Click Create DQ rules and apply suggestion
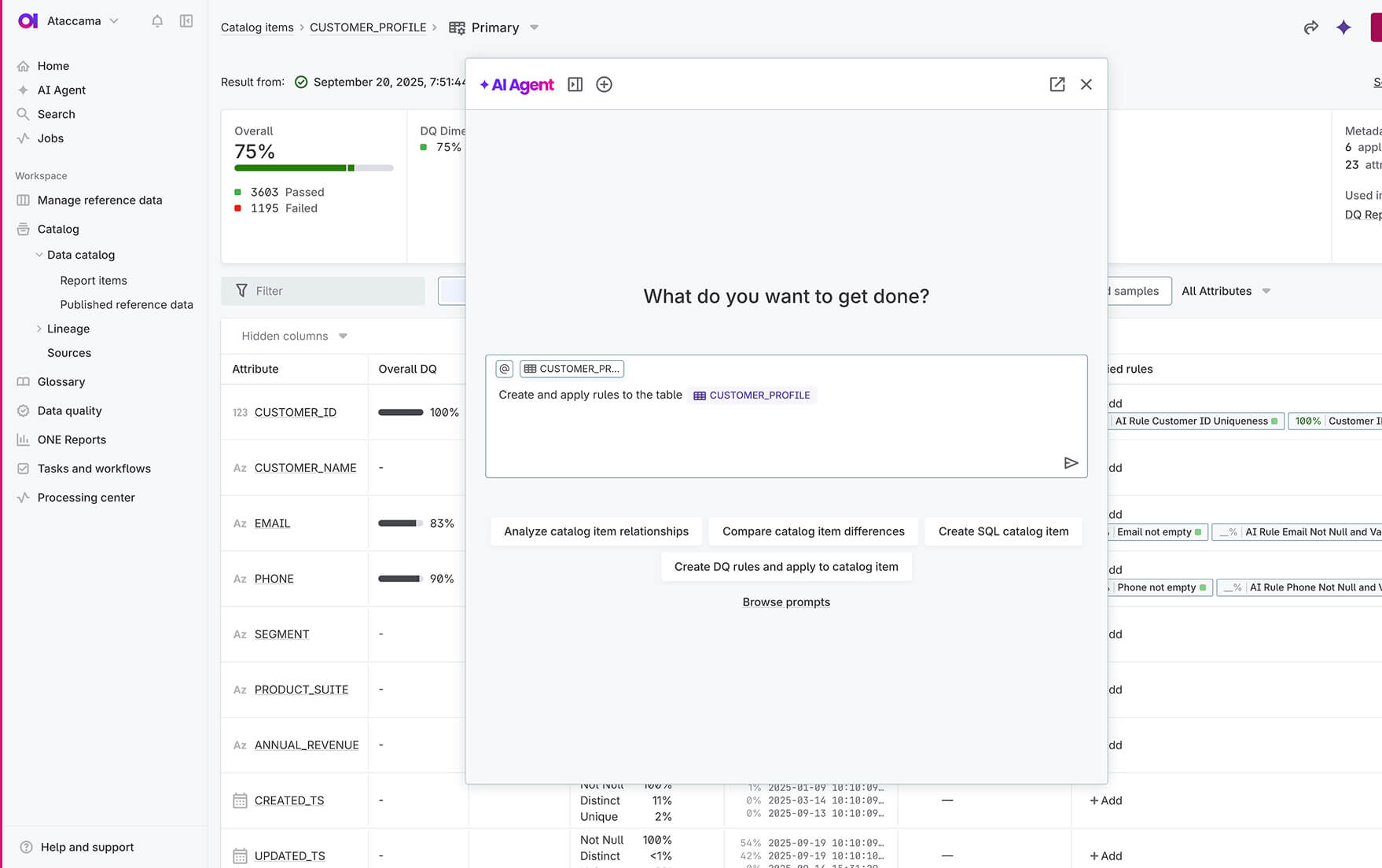The height and width of the screenshot is (868, 1382). coord(786,567)
